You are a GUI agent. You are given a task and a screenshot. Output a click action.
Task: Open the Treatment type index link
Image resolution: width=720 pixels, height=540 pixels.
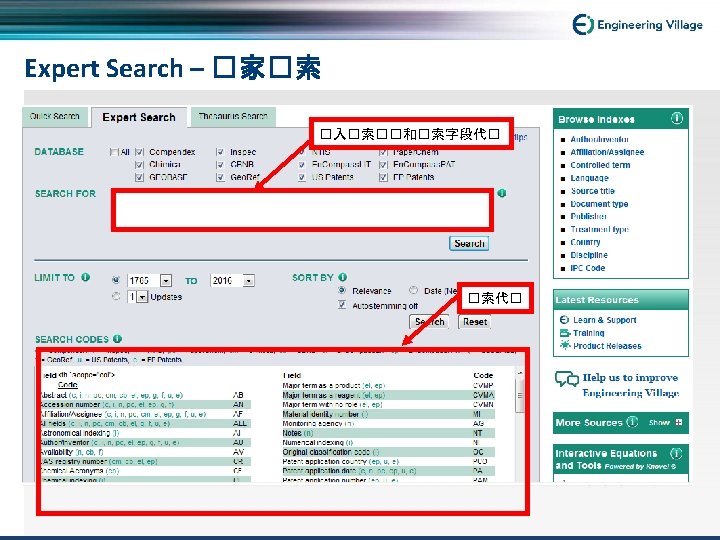pos(600,229)
